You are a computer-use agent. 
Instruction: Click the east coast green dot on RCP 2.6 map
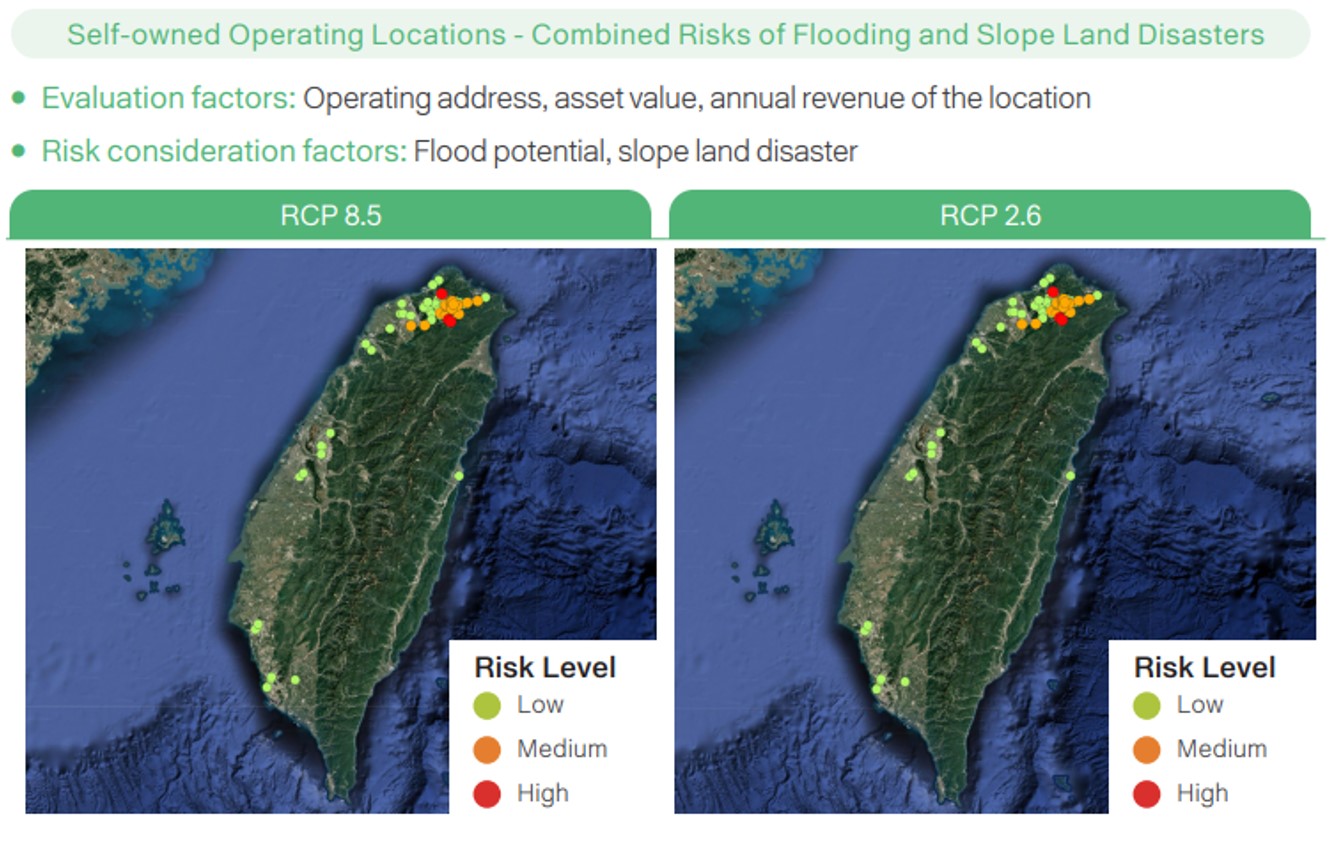[1070, 475]
